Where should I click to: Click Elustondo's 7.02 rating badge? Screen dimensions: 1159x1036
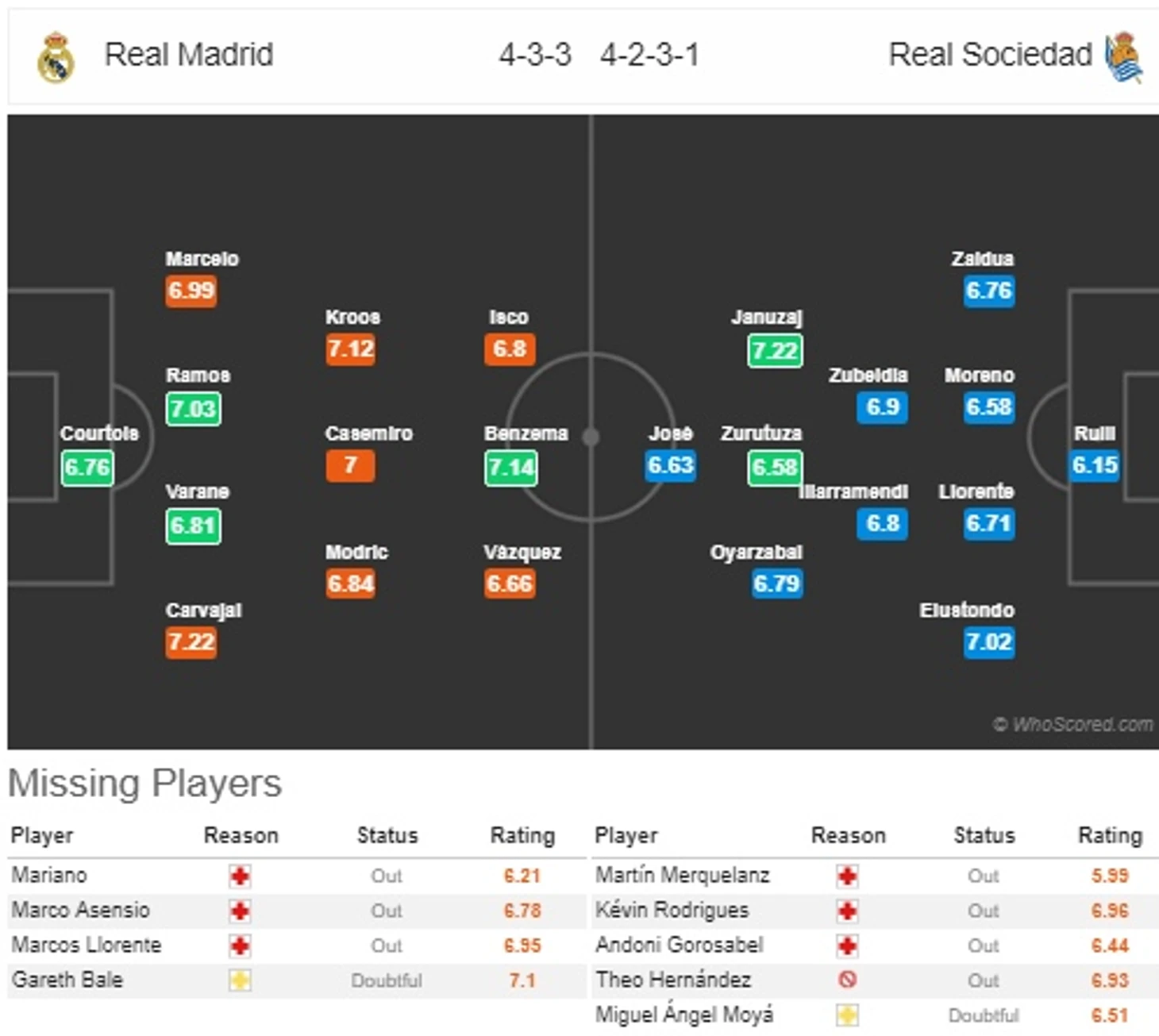tap(989, 641)
